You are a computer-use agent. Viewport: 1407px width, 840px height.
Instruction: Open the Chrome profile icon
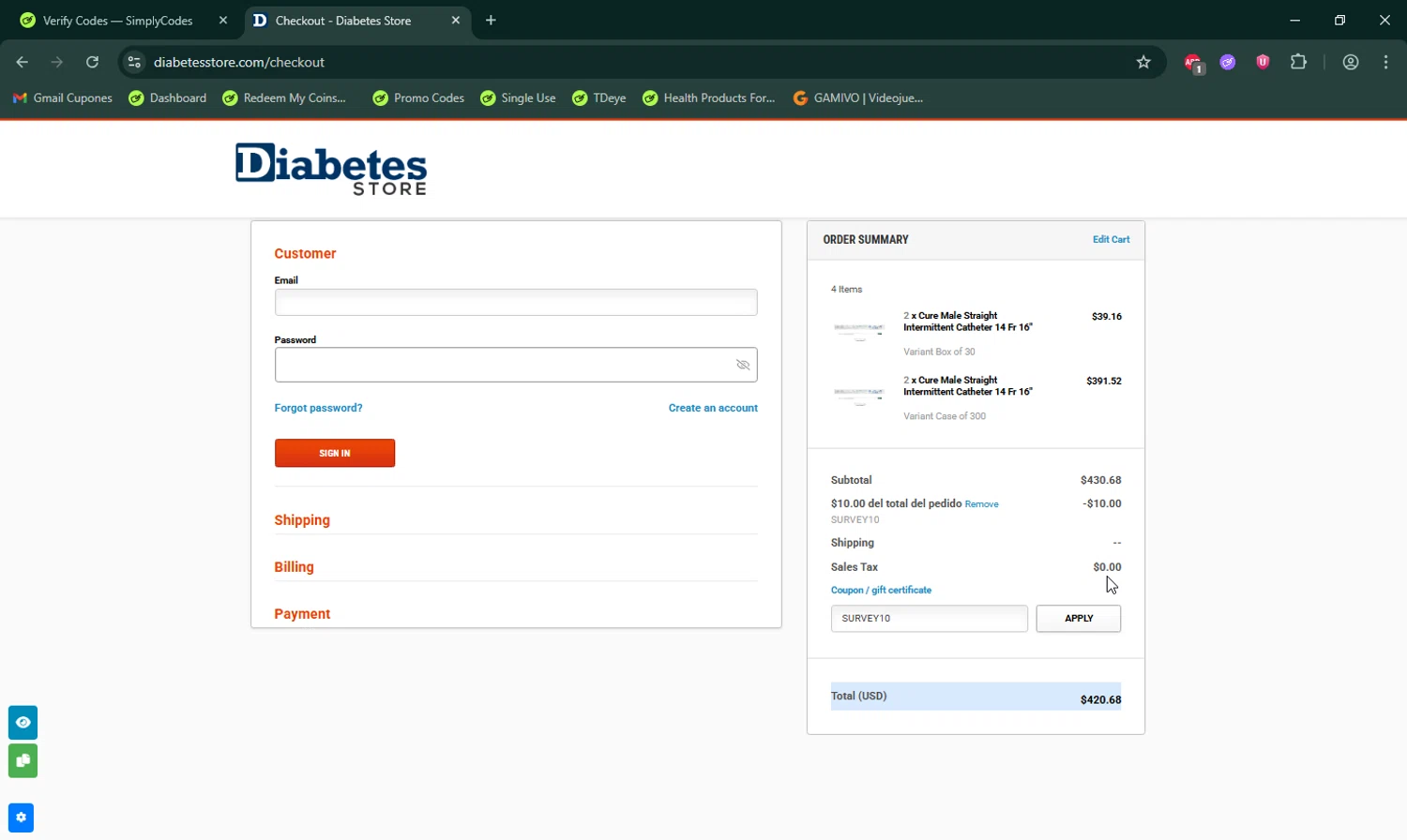[x=1351, y=62]
